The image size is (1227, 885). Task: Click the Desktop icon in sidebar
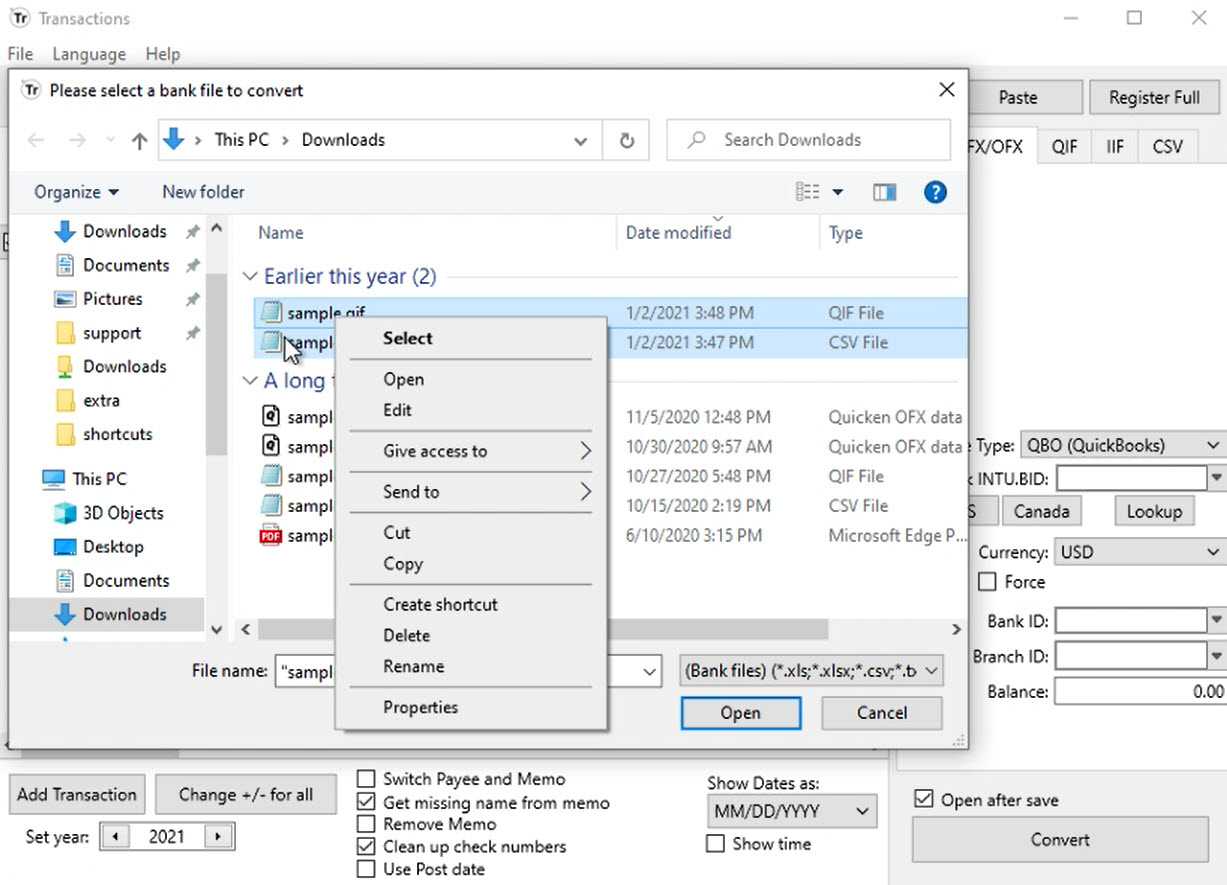point(65,547)
